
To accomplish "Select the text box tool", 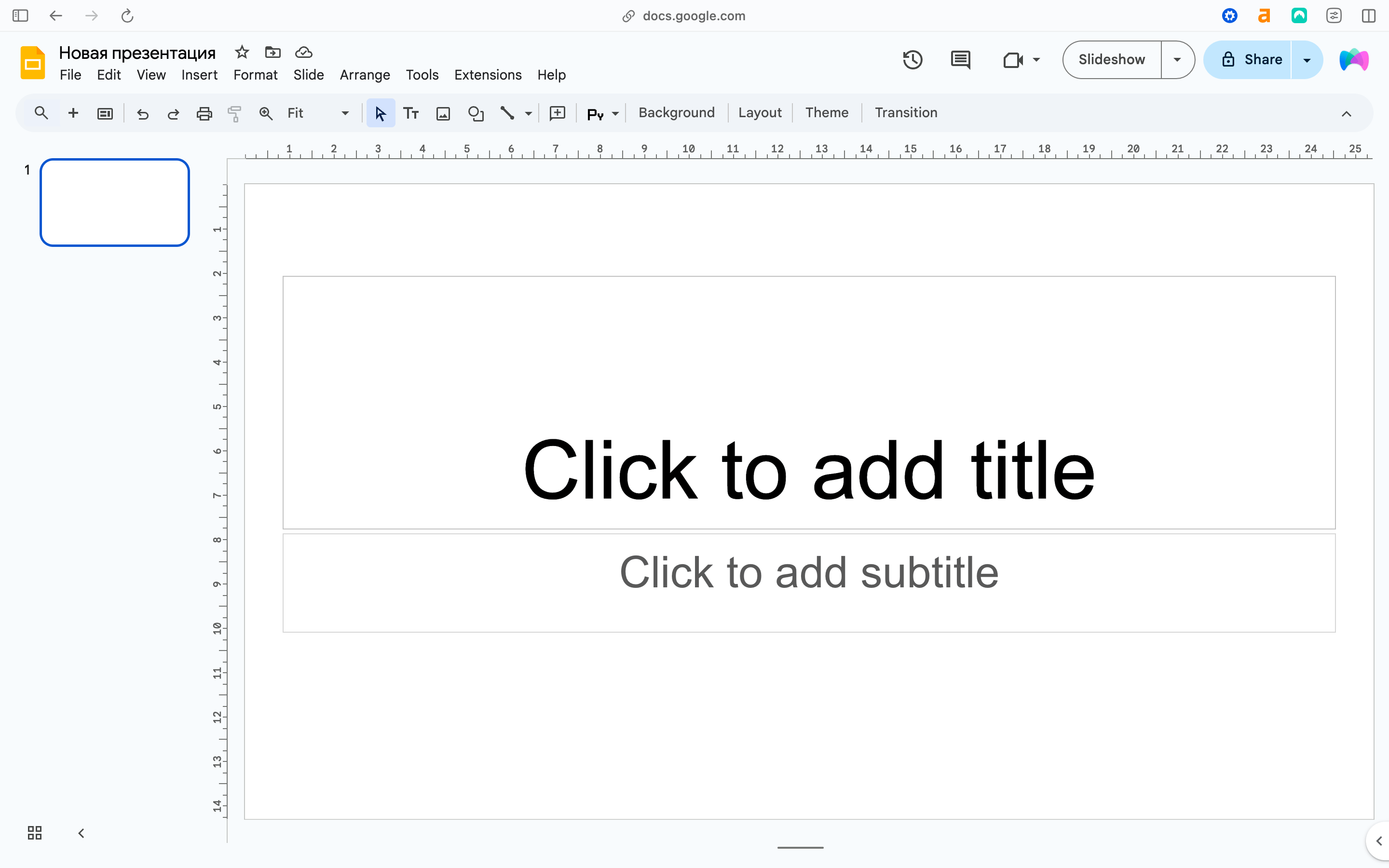I will [x=411, y=113].
